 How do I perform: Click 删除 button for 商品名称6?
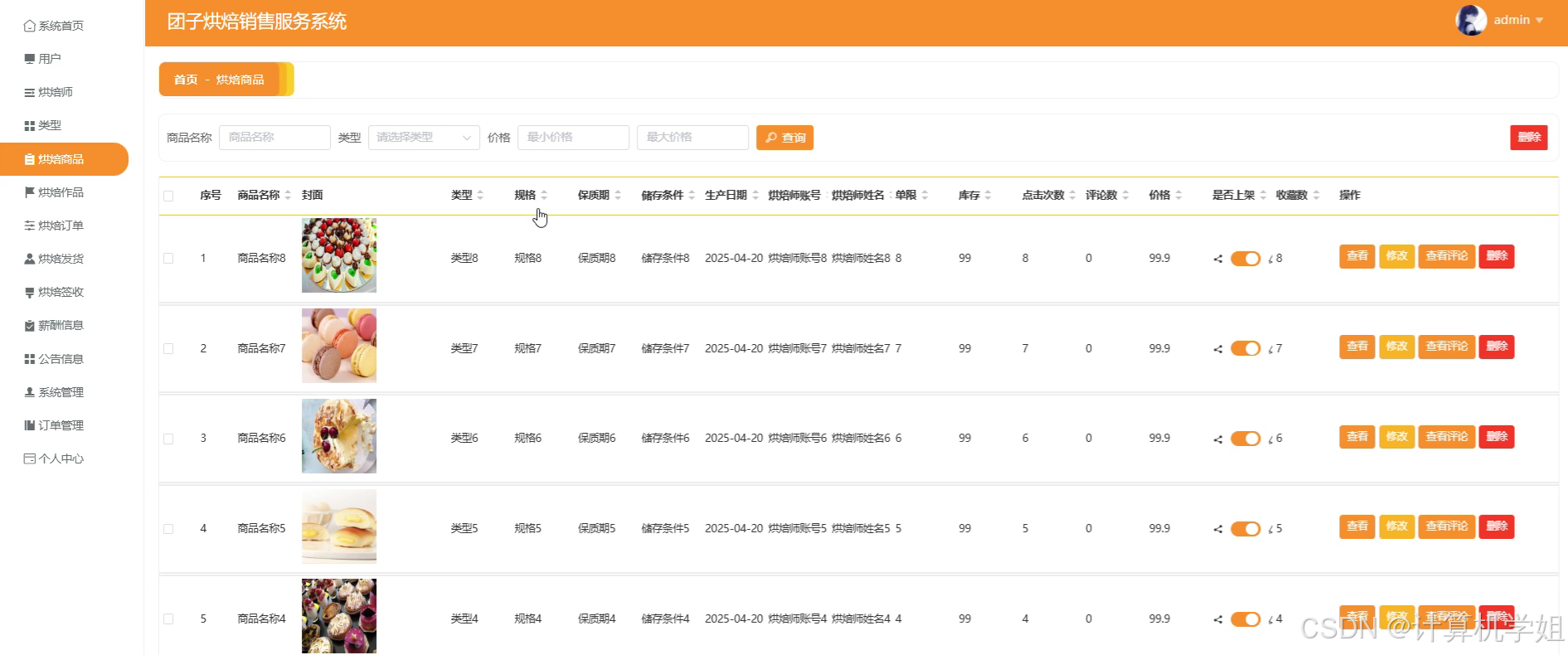pyautogui.click(x=1497, y=437)
